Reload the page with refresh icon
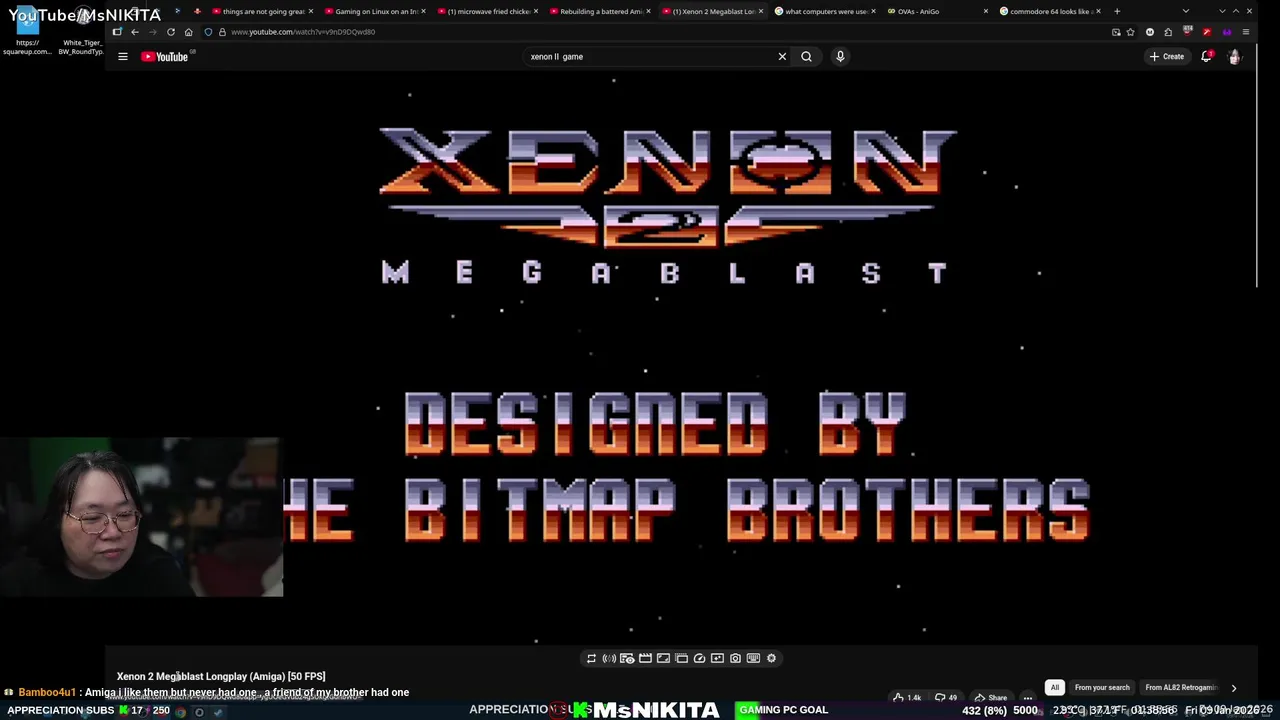The image size is (1280, 720). [170, 32]
